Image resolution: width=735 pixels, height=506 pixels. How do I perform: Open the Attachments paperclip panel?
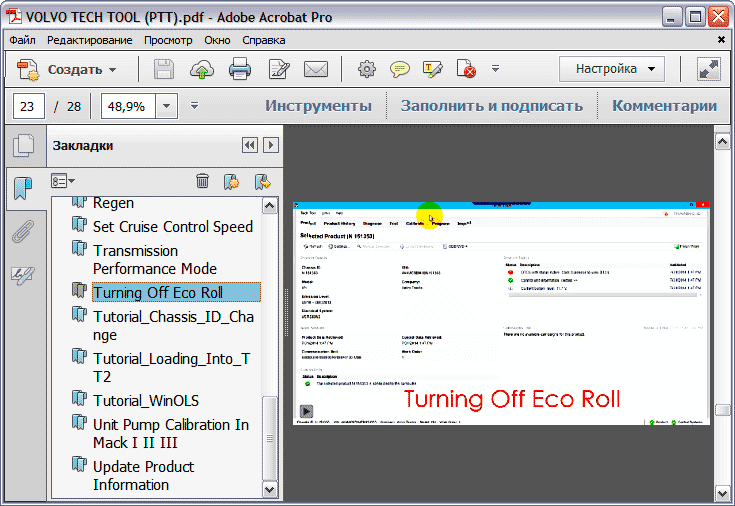point(22,232)
